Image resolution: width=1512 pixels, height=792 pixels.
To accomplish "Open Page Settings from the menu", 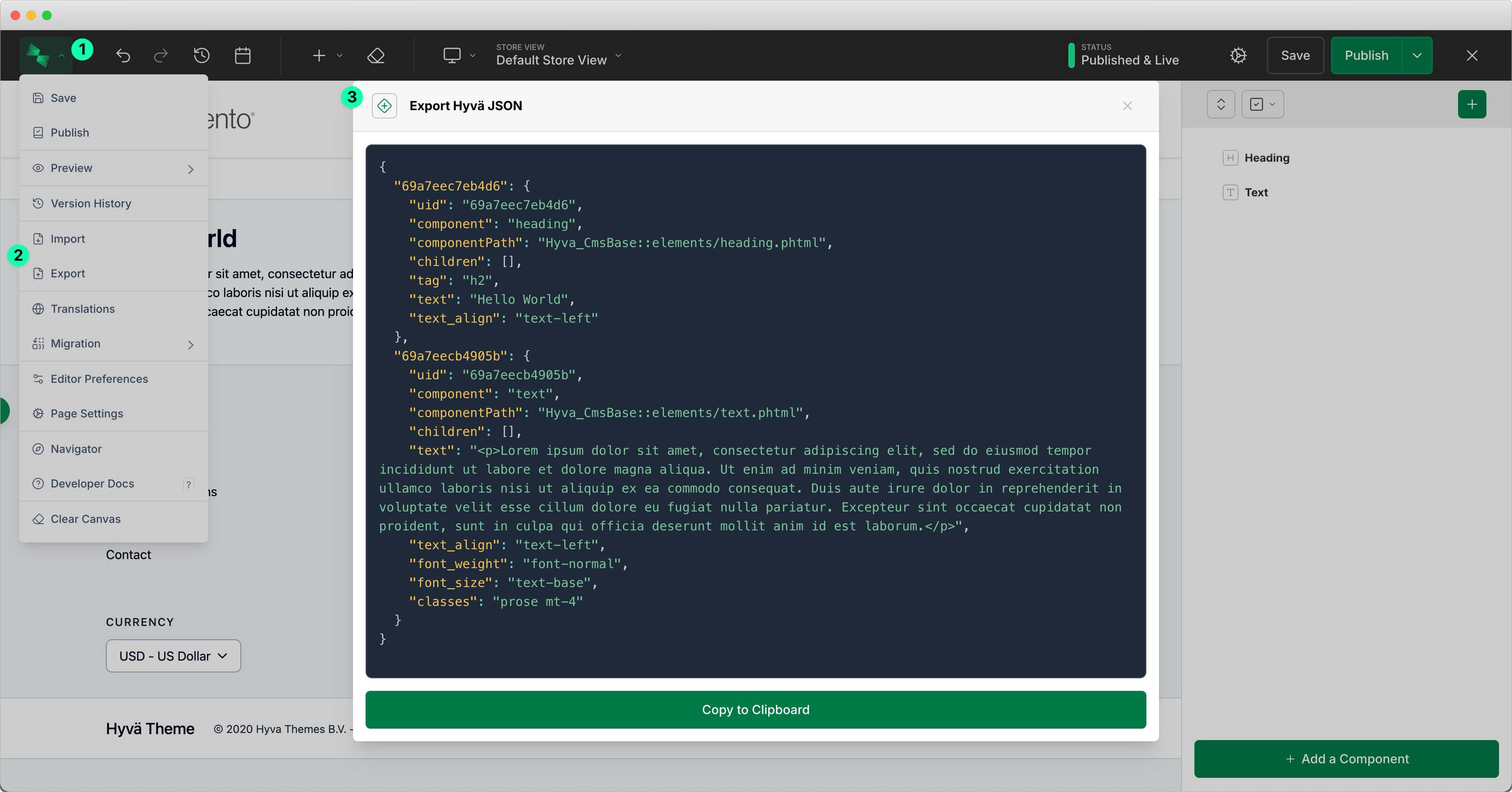I will click(113, 414).
